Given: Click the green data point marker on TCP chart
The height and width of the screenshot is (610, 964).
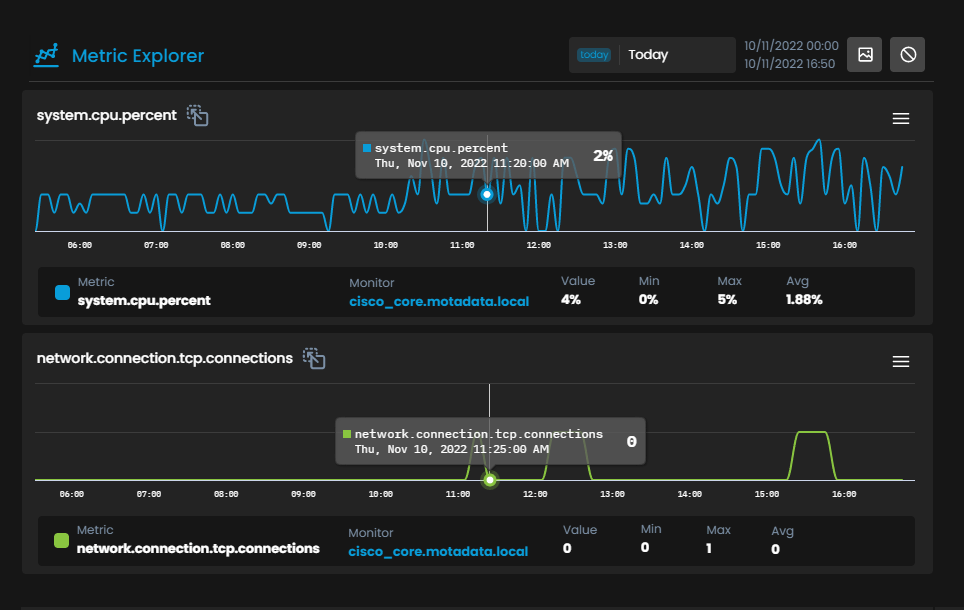Looking at the screenshot, I should 490,480.
